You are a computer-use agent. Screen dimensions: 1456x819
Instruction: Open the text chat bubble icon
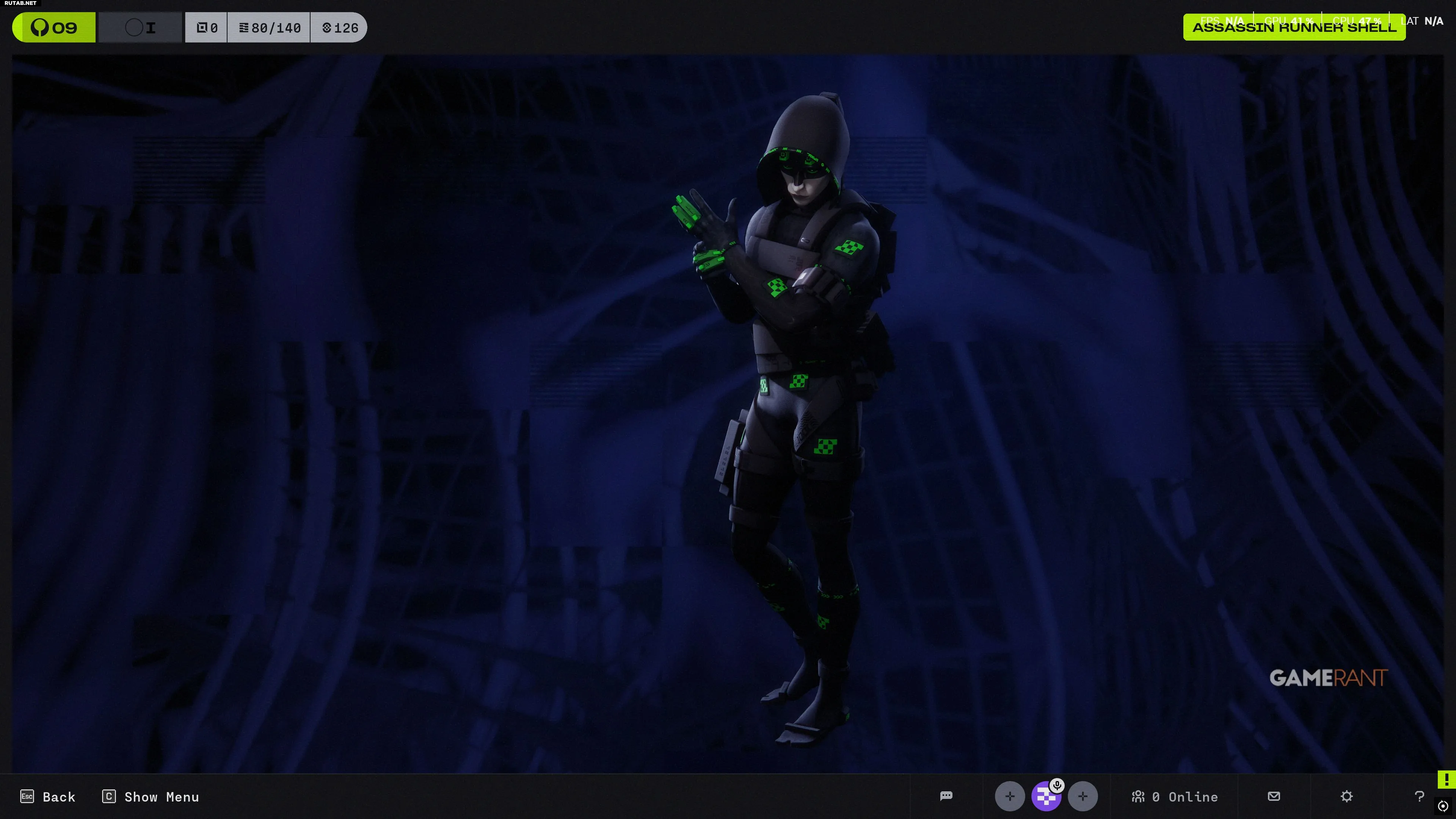[x=946, y=796]
